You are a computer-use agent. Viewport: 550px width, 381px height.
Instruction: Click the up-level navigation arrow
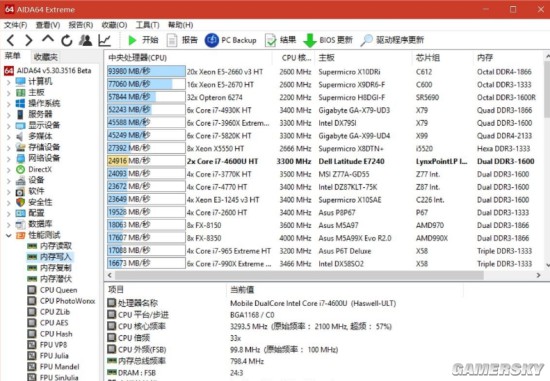point(48,39)
